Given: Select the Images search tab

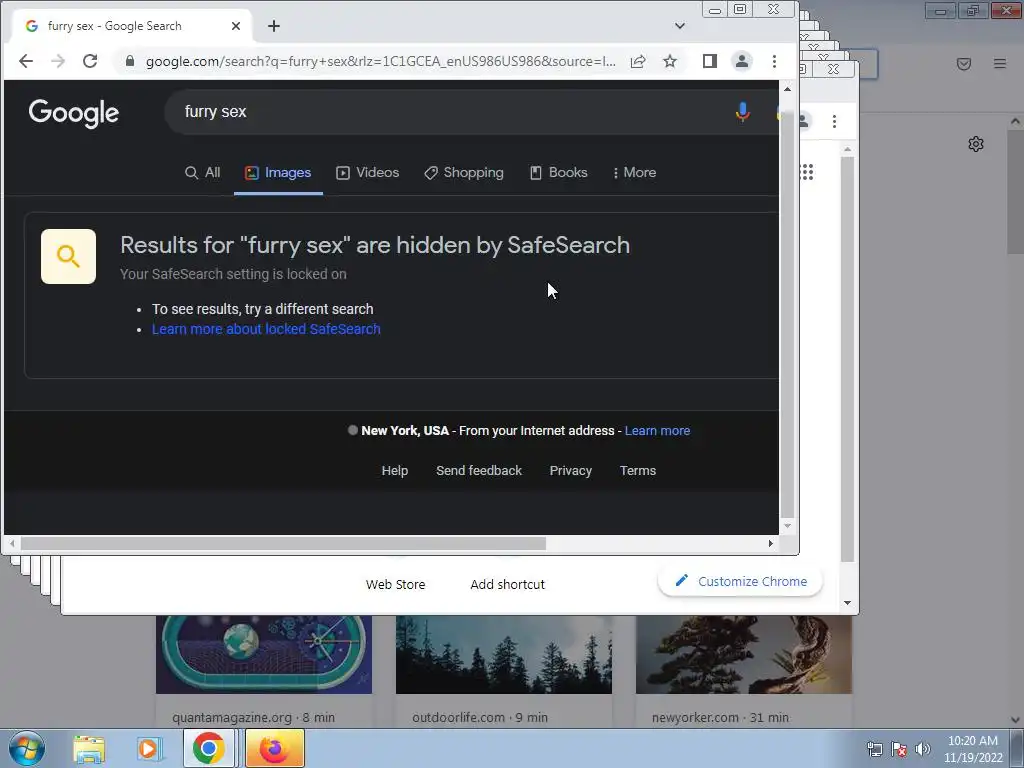Looking at the screenshot, I should pos(278,172).
